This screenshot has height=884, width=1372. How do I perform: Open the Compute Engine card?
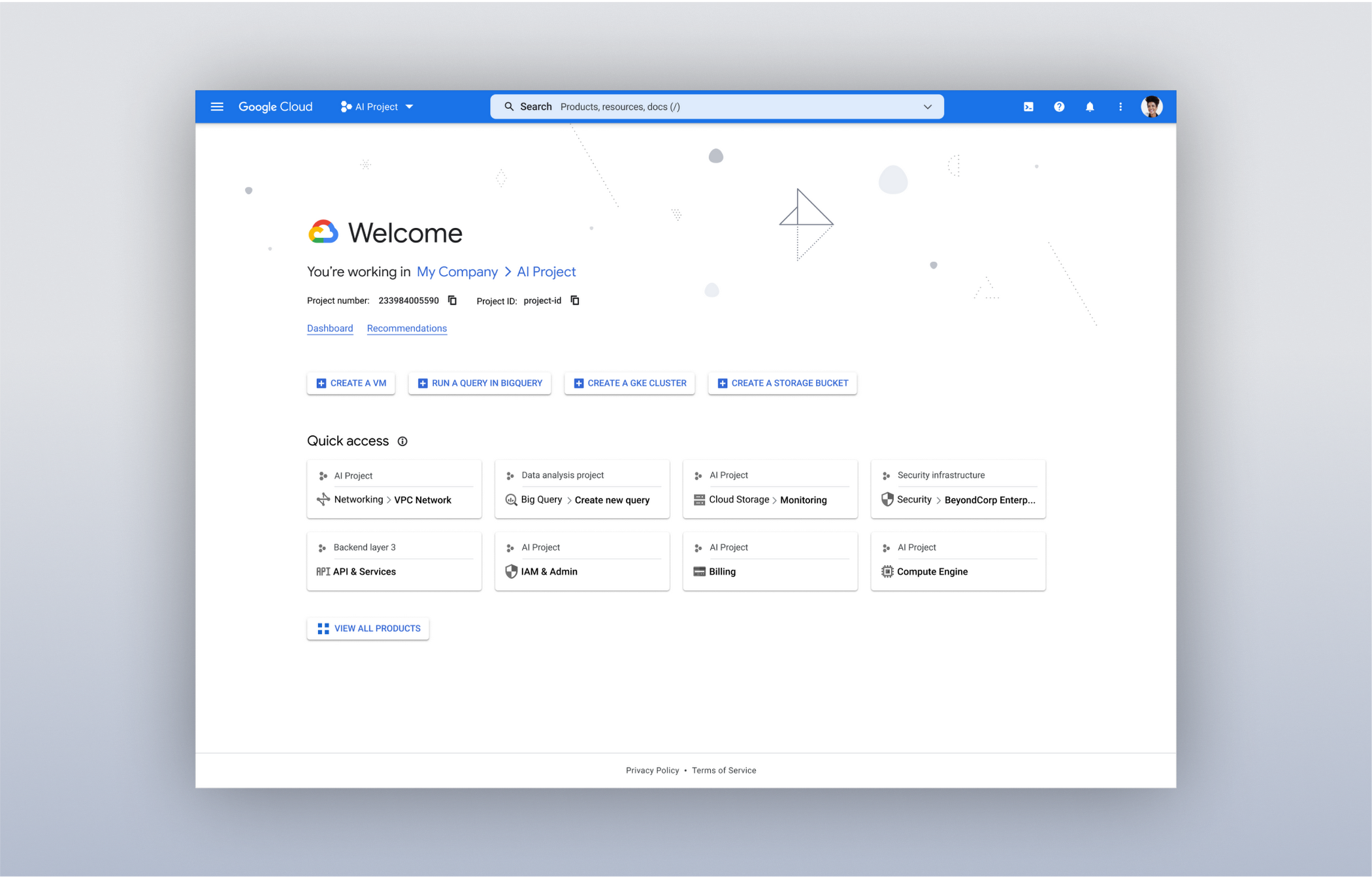pyautogui.click(x=958, y=561)
